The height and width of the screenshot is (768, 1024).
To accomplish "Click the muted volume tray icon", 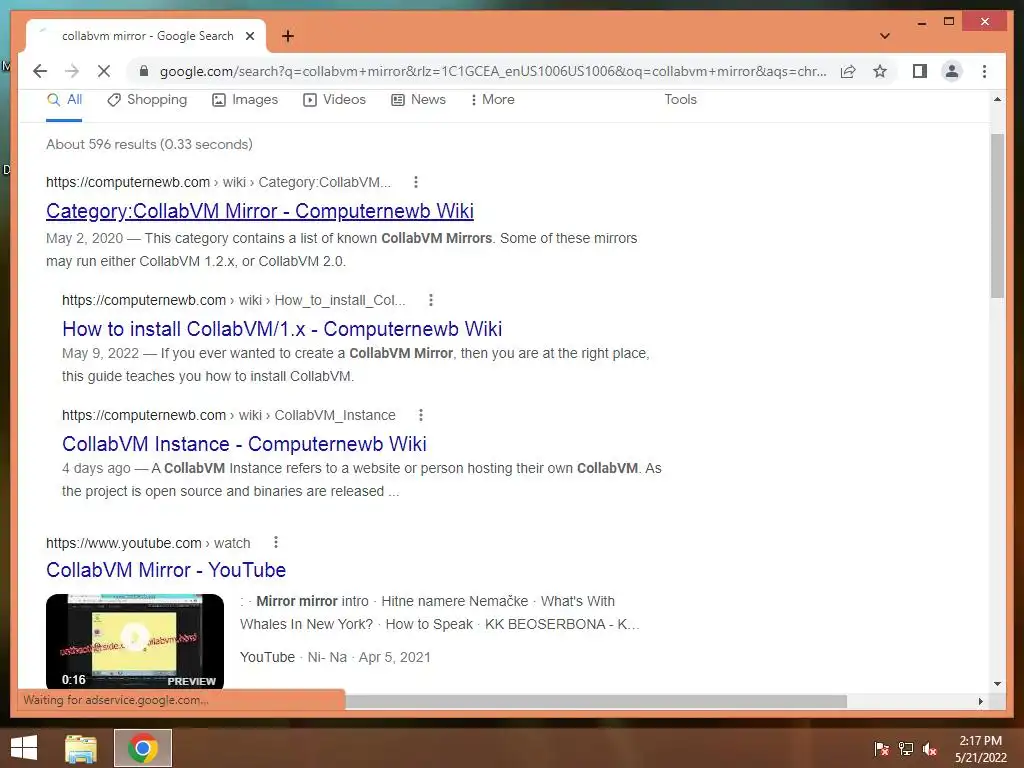I will click(930, 748).
